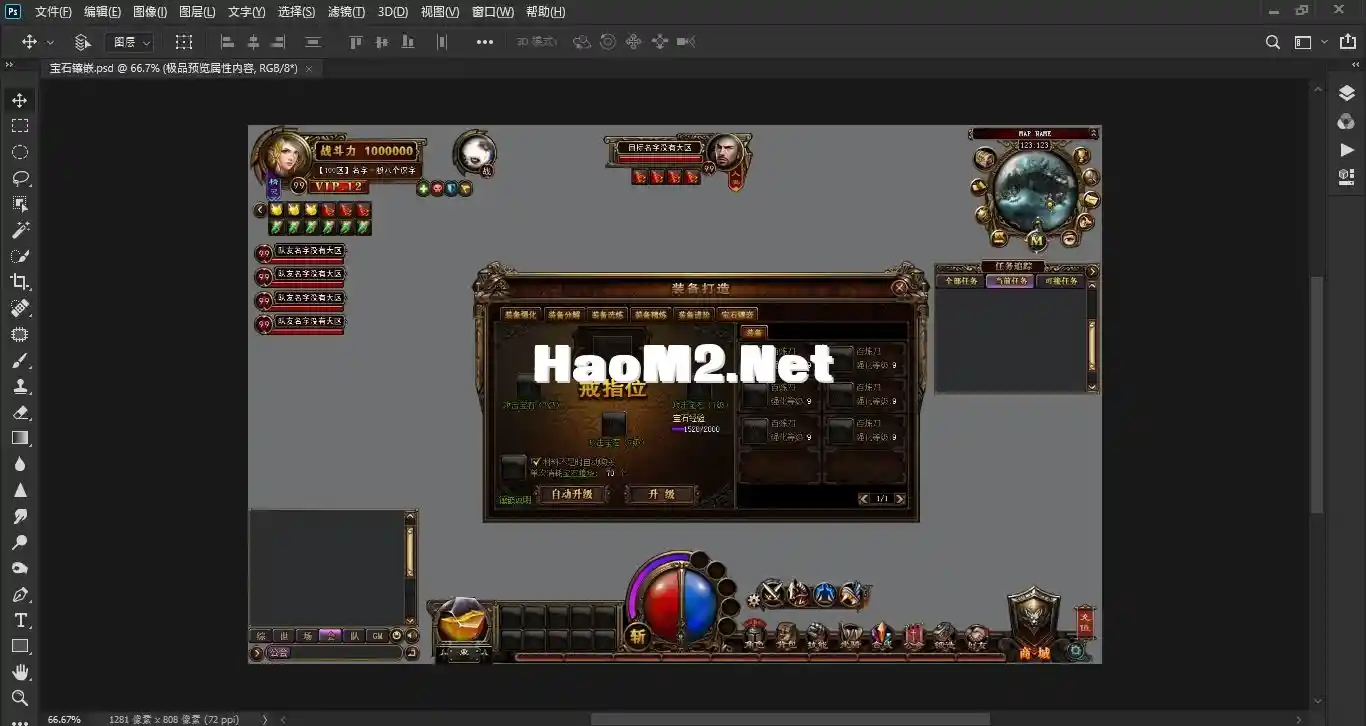Toggle Auto-Select layers icon
The height and width of the screenshot is (726, 1366).
pos(82,42)
